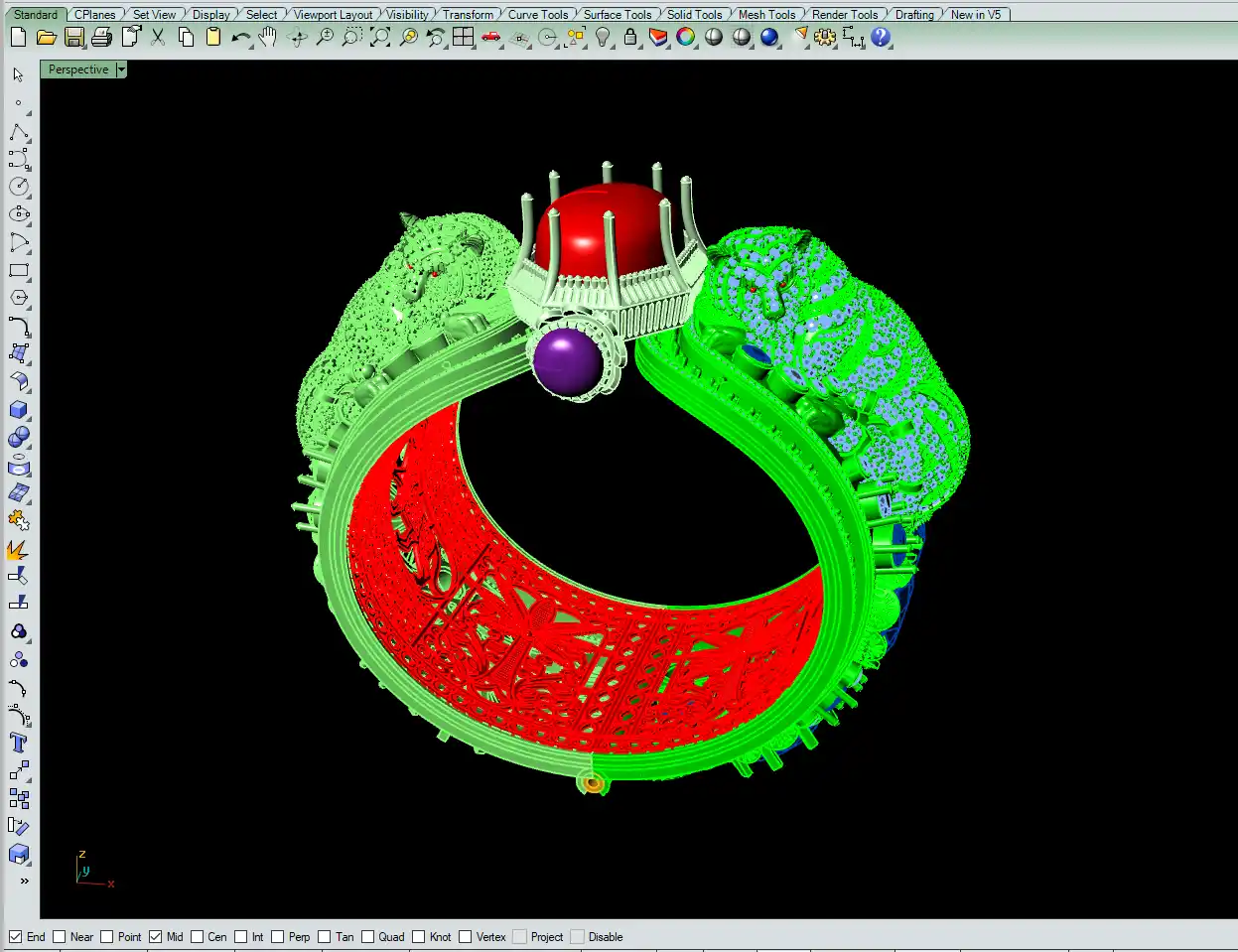
Task: Click the Pan hand icon
Action: coord(268,38)
